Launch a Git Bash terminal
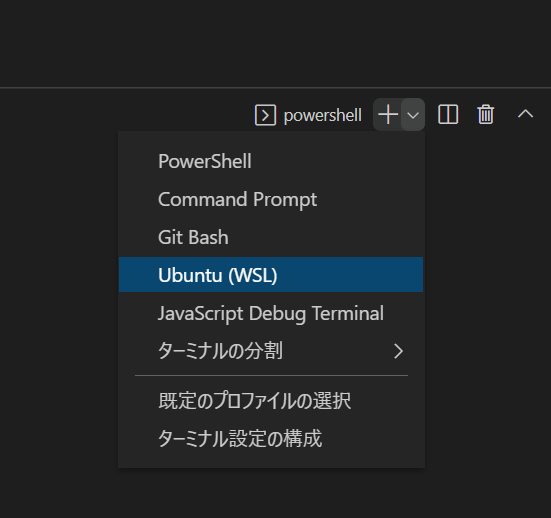The image size is (551, 518). pos(271,237)
